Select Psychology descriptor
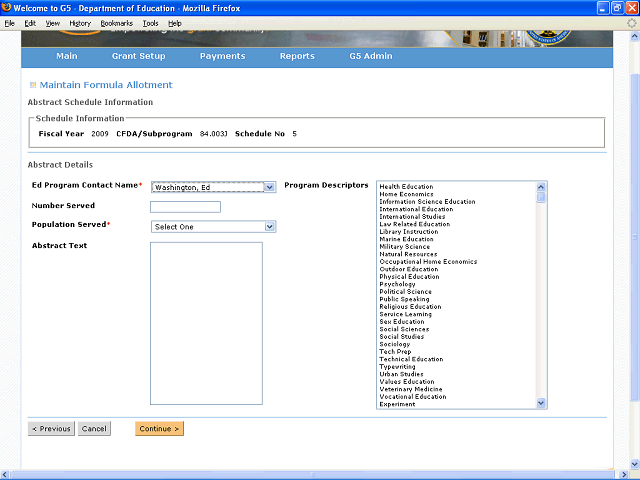This screenshot has width=640, height=480. click(x=398, y=284)
